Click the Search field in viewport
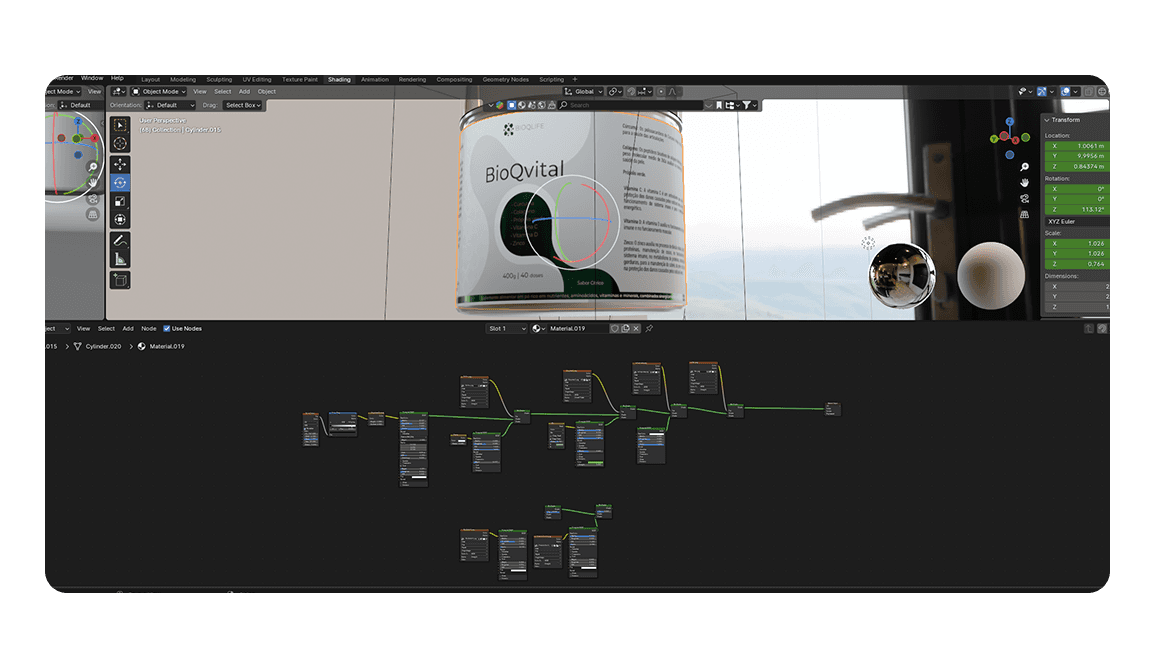The image size is (1153, 668). click(x=631, y=105)
